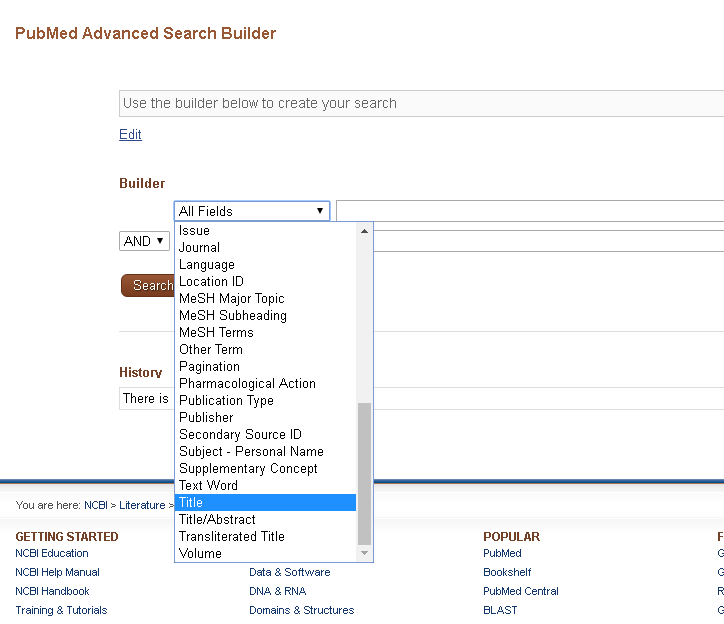Select Volume in the field list
Screen dimensions: 724x624
coord(265,554)
